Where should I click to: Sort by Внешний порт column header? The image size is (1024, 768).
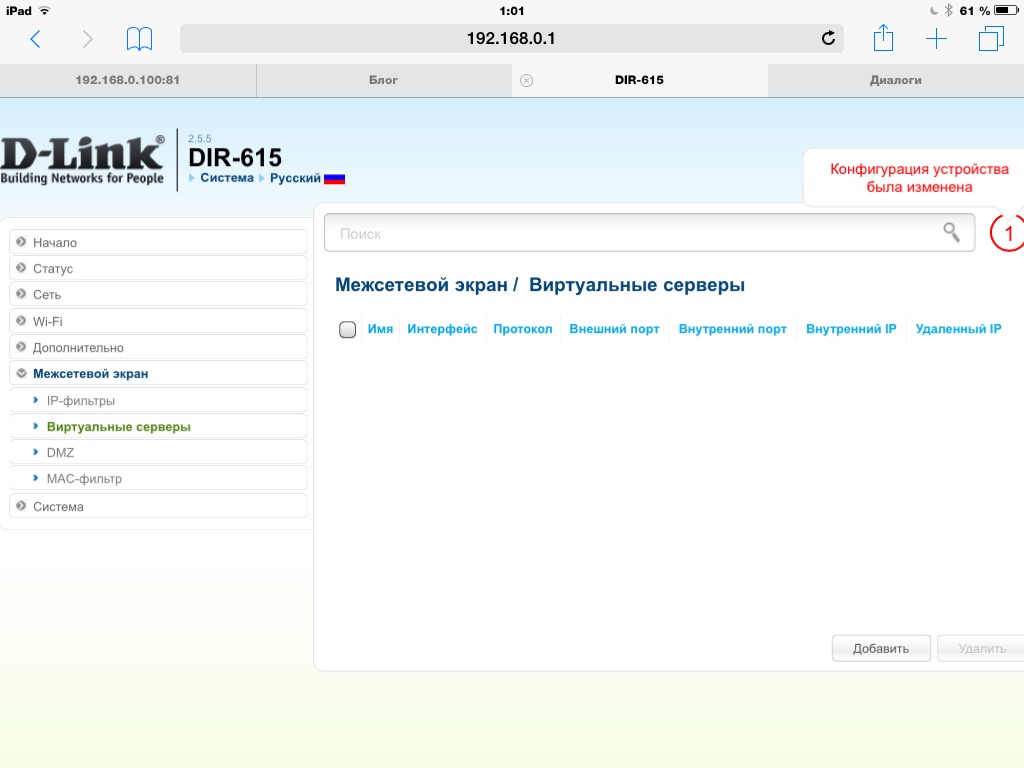tap(615, 329)
